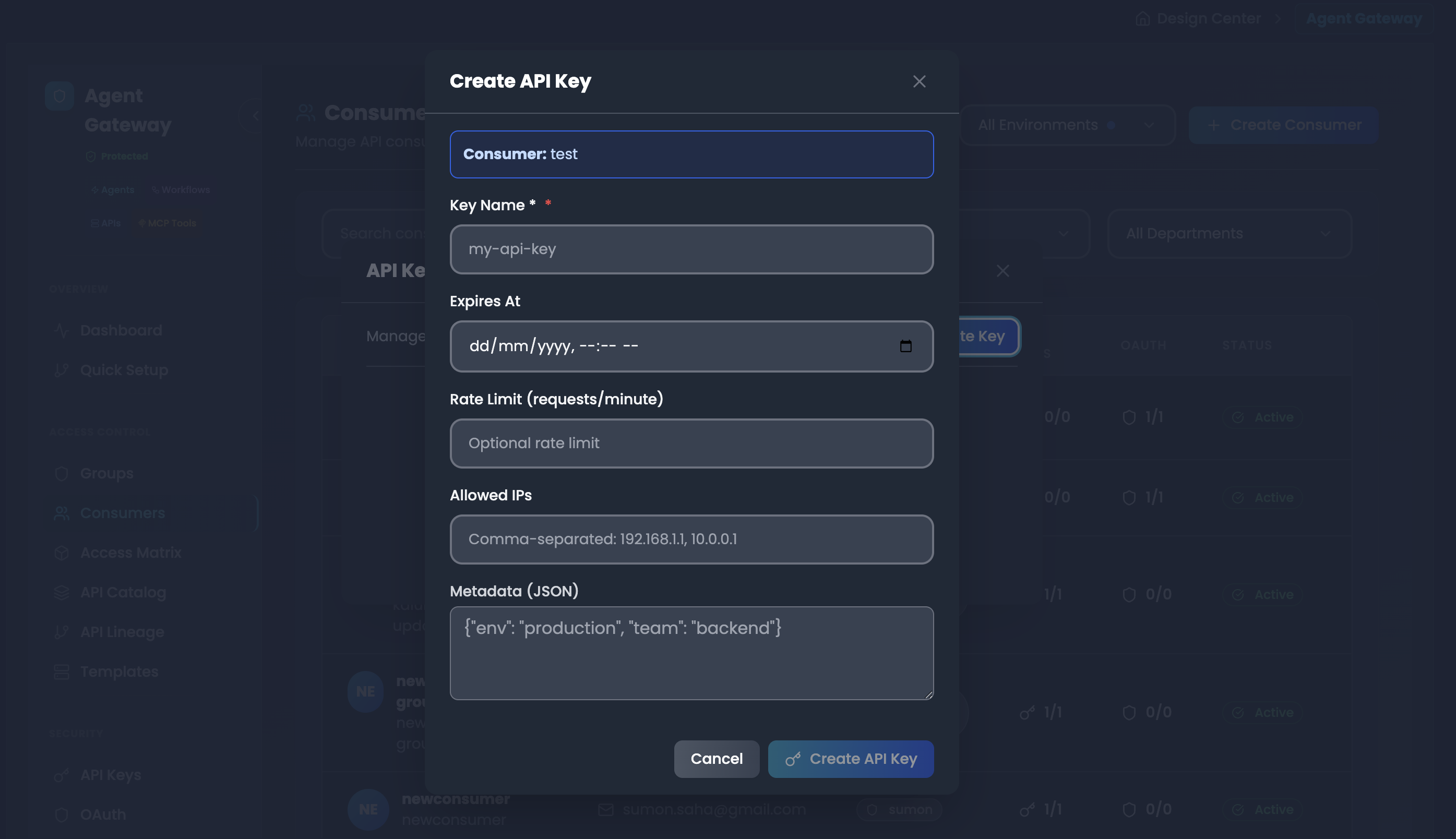Open Dashboard in the sidebar
The width and height of the screenshot is (1456, 839).
[x=121, y=330]
